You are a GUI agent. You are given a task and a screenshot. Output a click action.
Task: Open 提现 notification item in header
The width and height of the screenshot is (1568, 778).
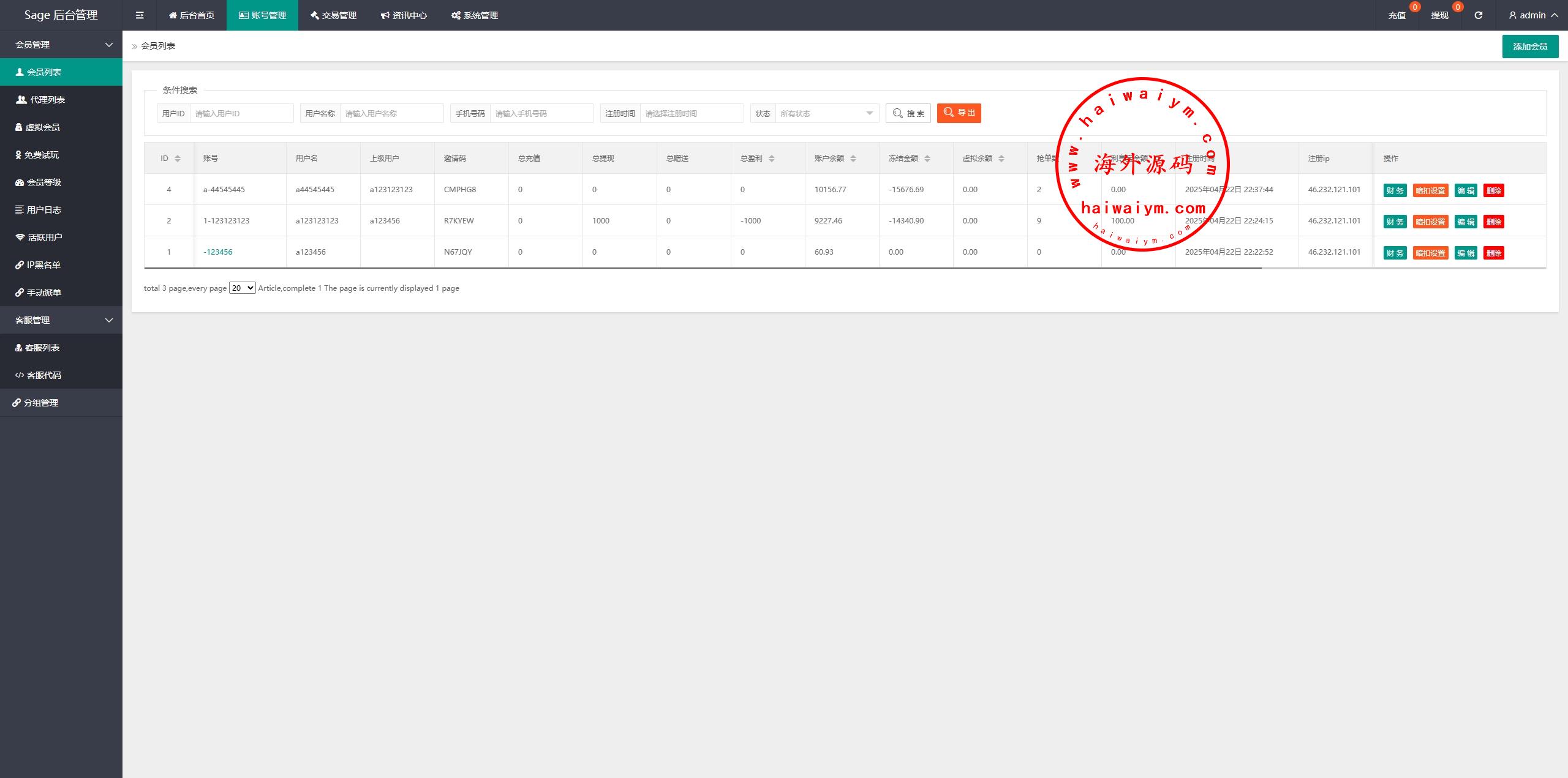point(1439,15)
